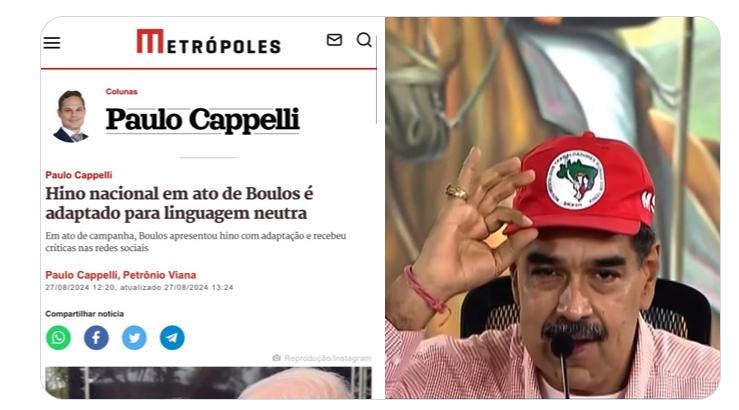The image size is (739, 410).
Task: Open search with magnifier icon
Action: 364,40
